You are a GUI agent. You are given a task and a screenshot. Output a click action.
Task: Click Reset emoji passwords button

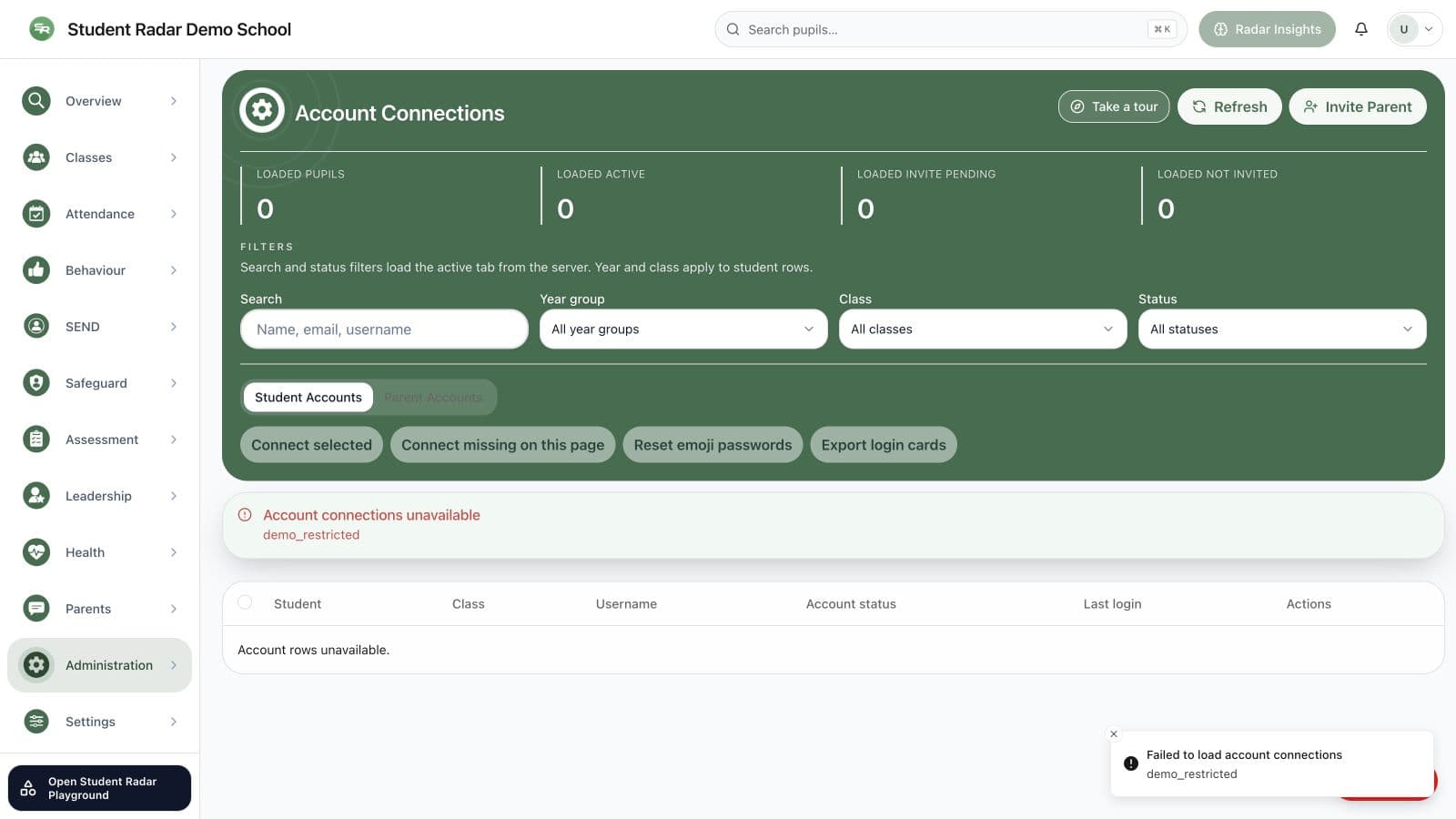[713, 445]
